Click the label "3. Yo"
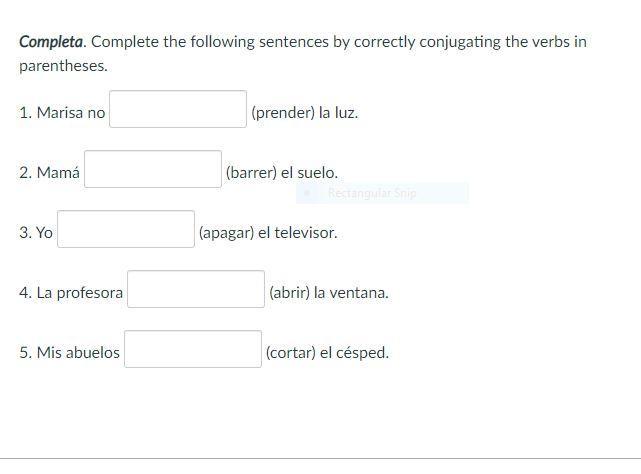 pos(36,233)
